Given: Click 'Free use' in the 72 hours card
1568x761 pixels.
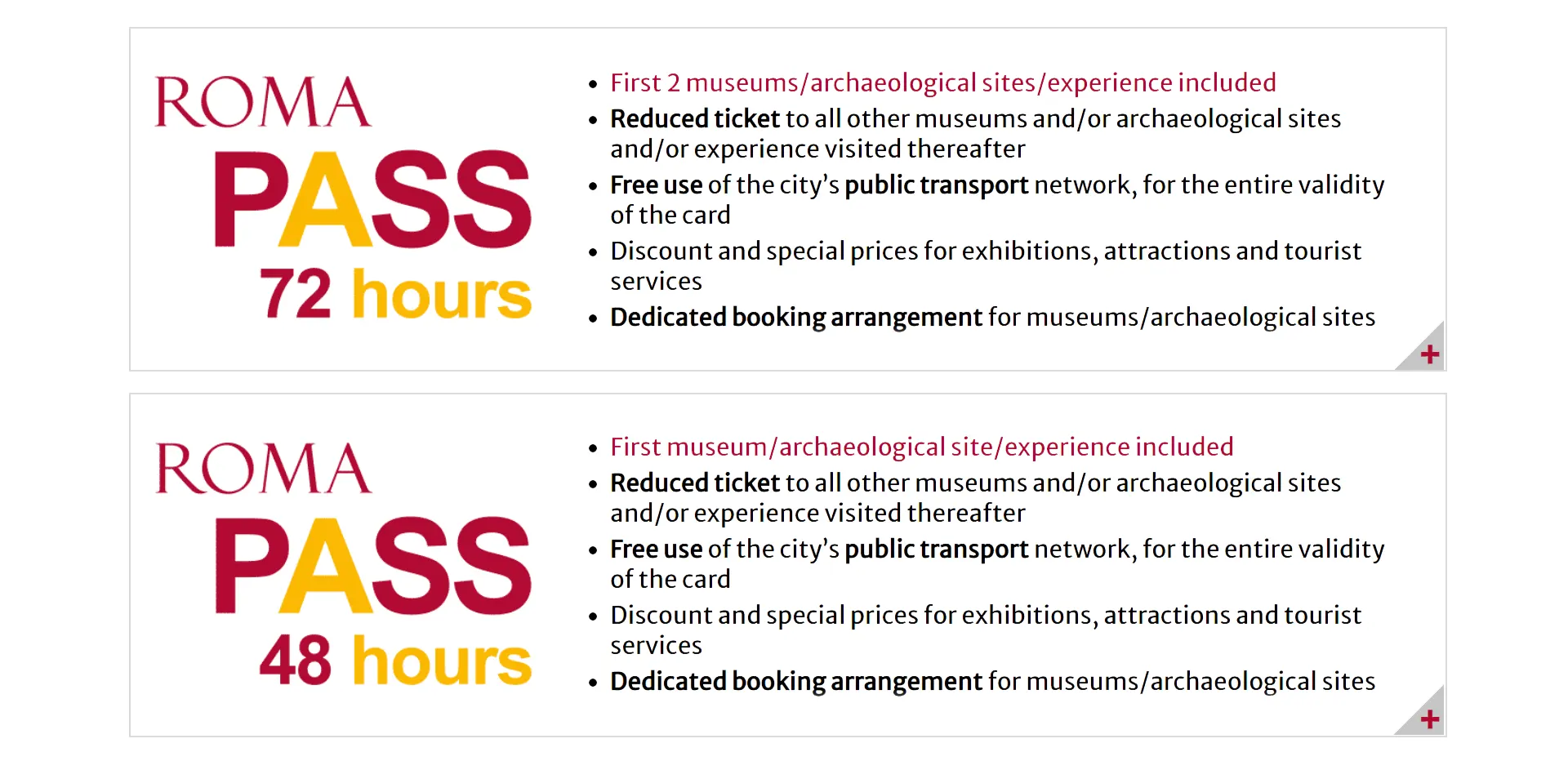Looking at the screenshot, I should click(x=656, y=185).
